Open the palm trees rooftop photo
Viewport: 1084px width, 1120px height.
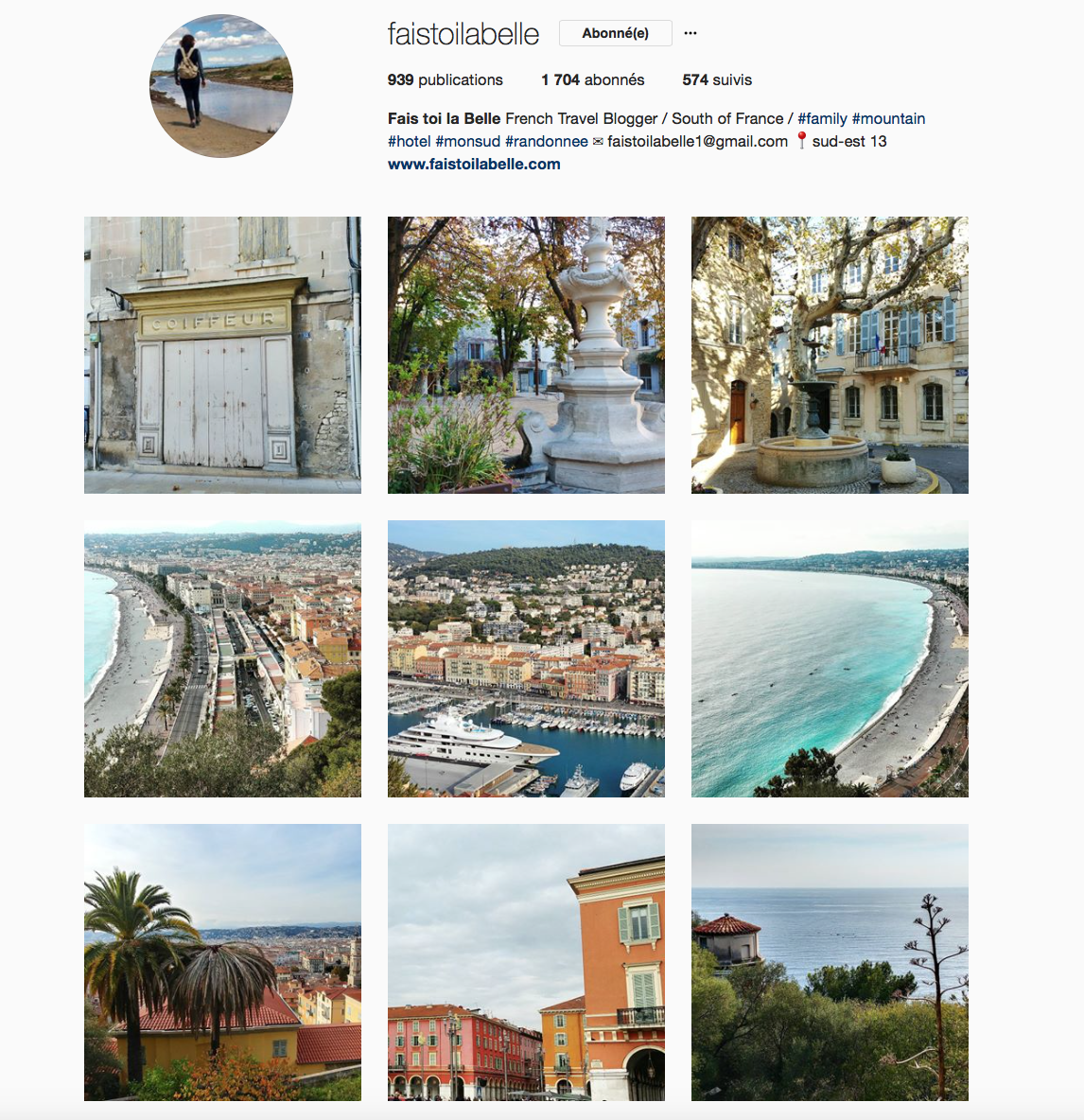coord(223,962)
